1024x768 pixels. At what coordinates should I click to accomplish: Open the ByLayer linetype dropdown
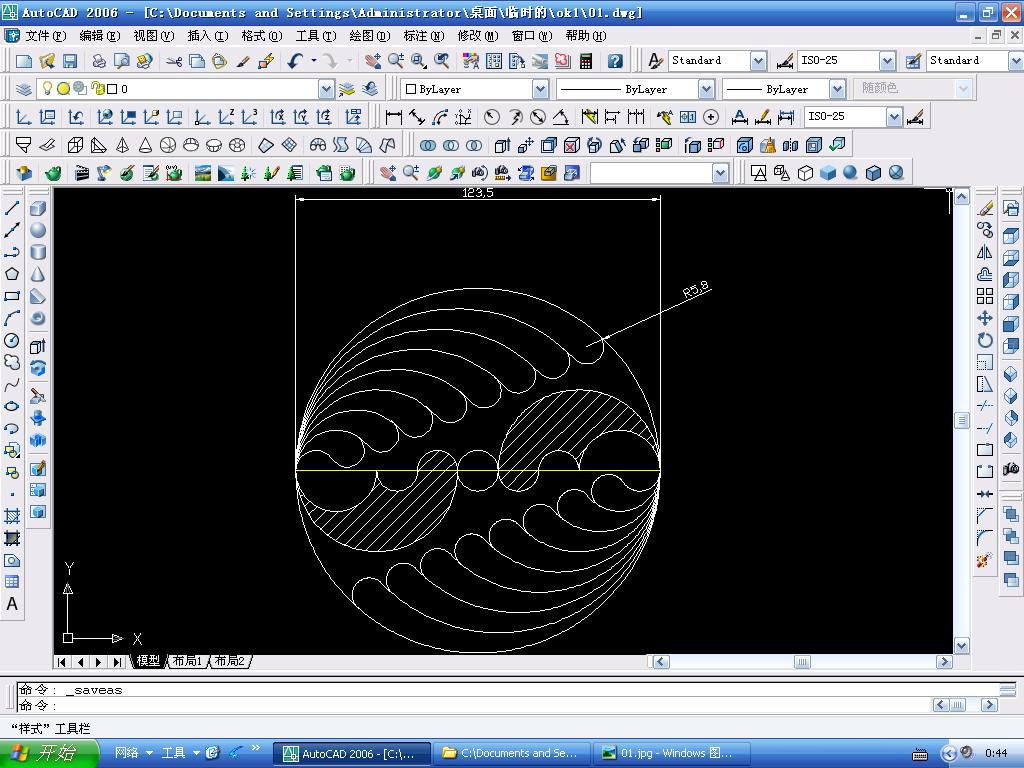click(x=706, y=89)
